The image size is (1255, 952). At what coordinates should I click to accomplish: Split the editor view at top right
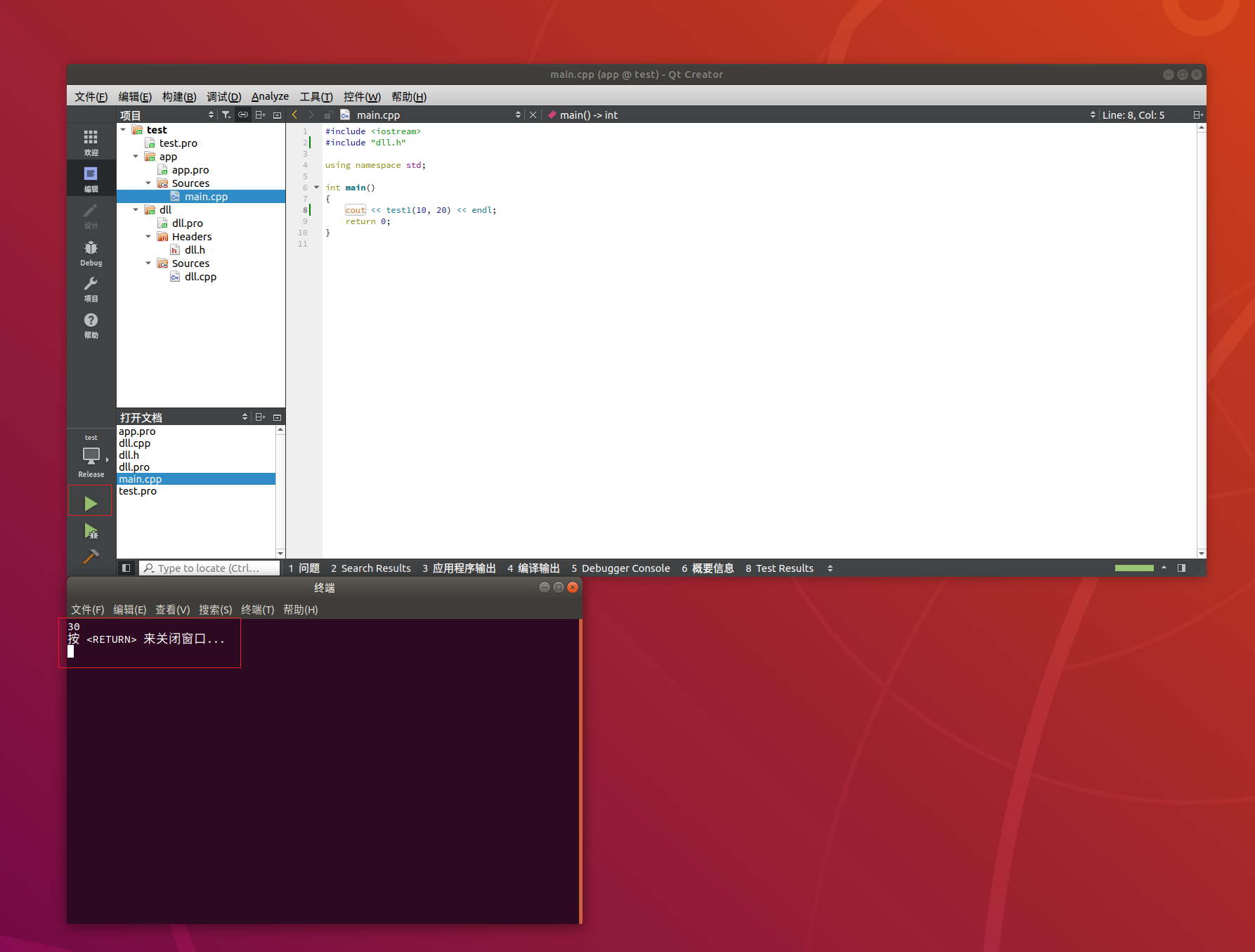point(1198,115)
